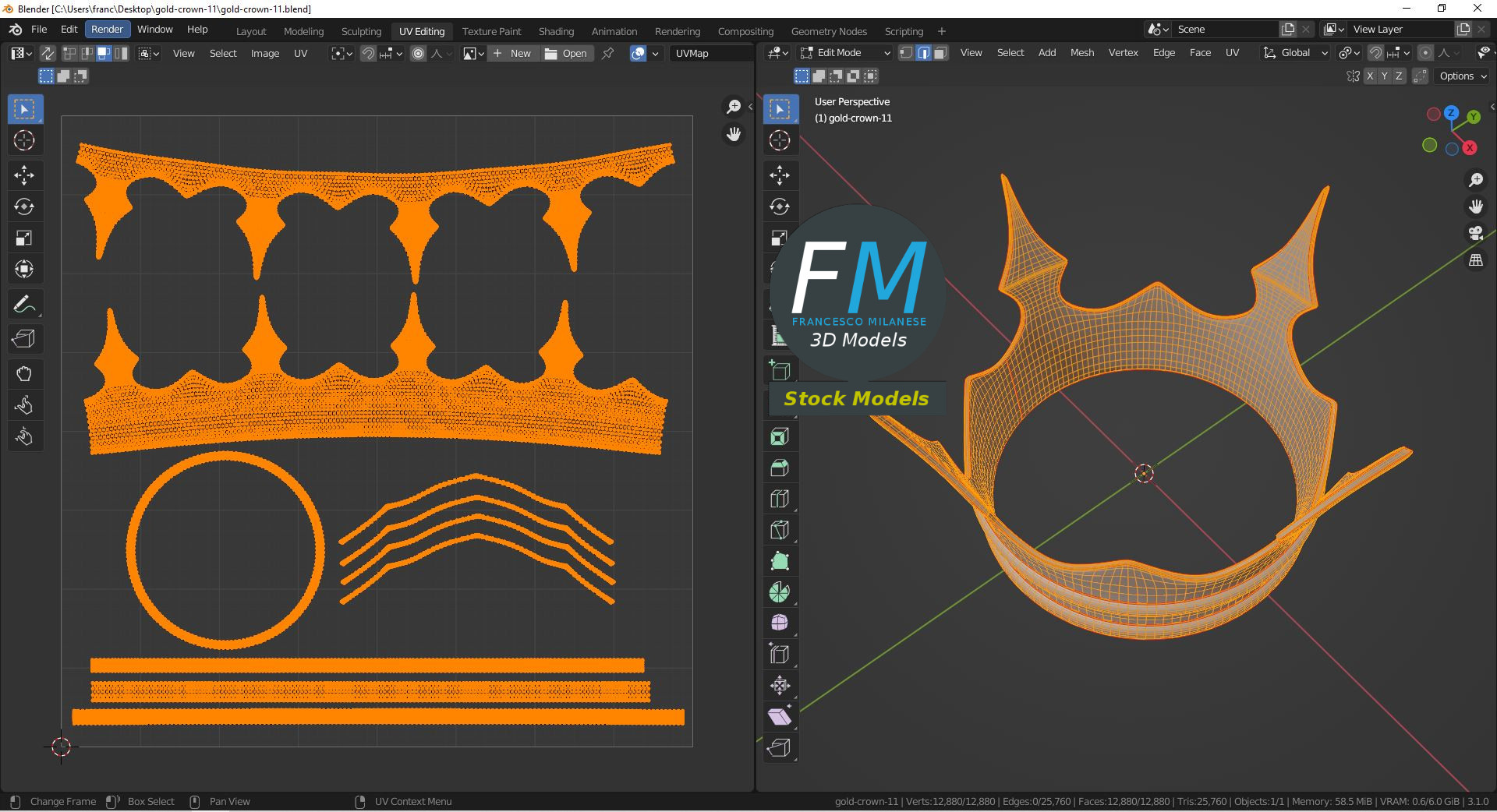Switch to face select mode
1497x812 pixels.
(940, 53)
